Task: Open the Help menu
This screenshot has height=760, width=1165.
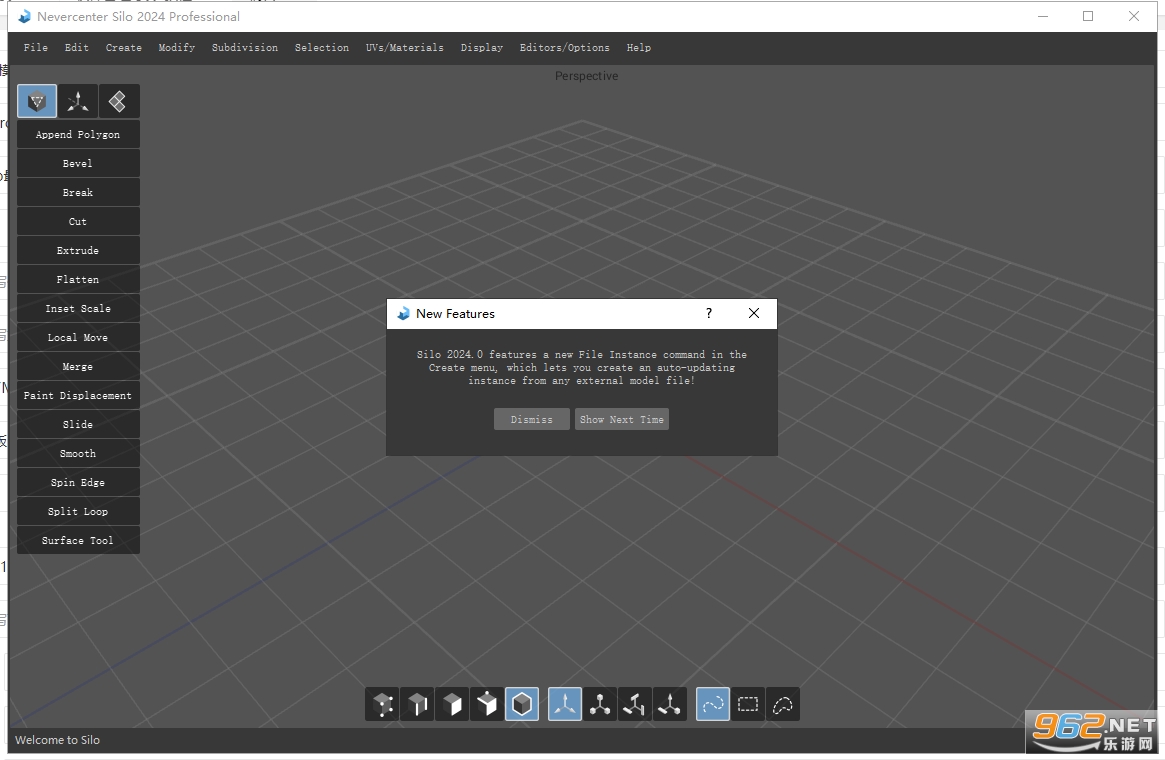Action: tap(638, 48)
